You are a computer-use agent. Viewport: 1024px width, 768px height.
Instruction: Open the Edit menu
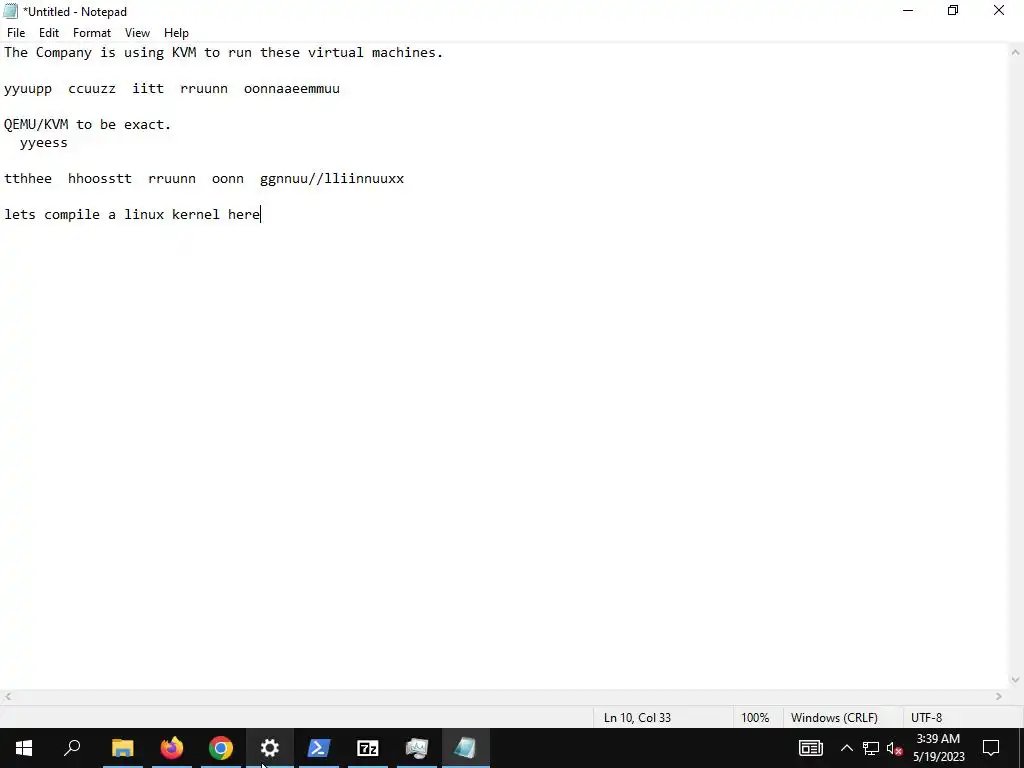49,33
